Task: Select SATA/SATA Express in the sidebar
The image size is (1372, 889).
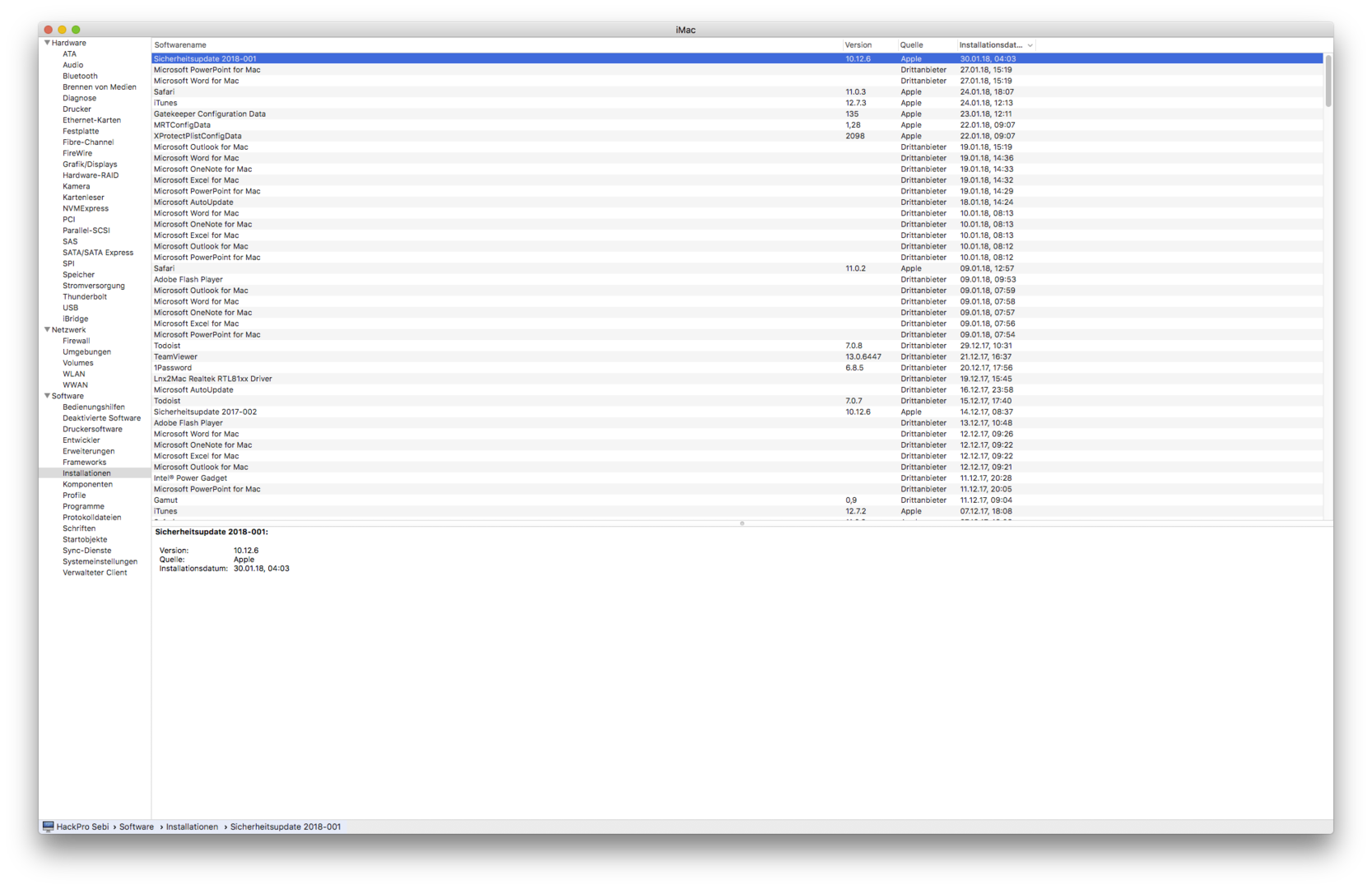Action: coord(98,253)
